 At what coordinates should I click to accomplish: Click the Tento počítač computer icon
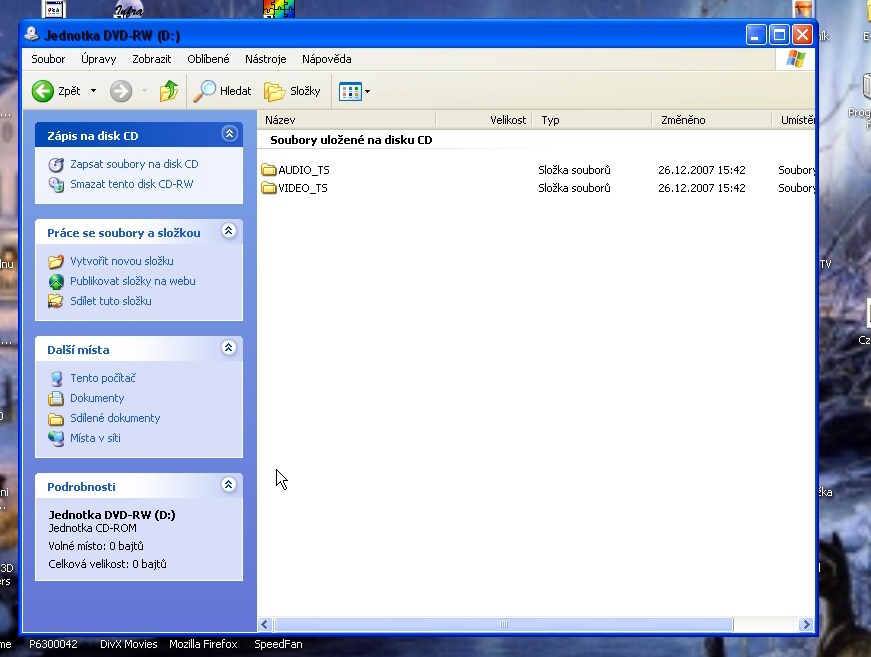pos(56,378)
